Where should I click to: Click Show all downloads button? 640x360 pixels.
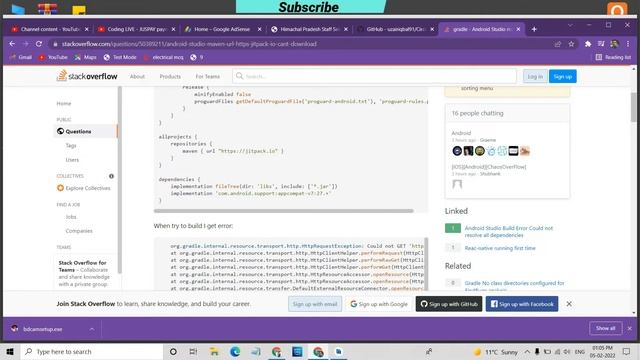point(606,328)
